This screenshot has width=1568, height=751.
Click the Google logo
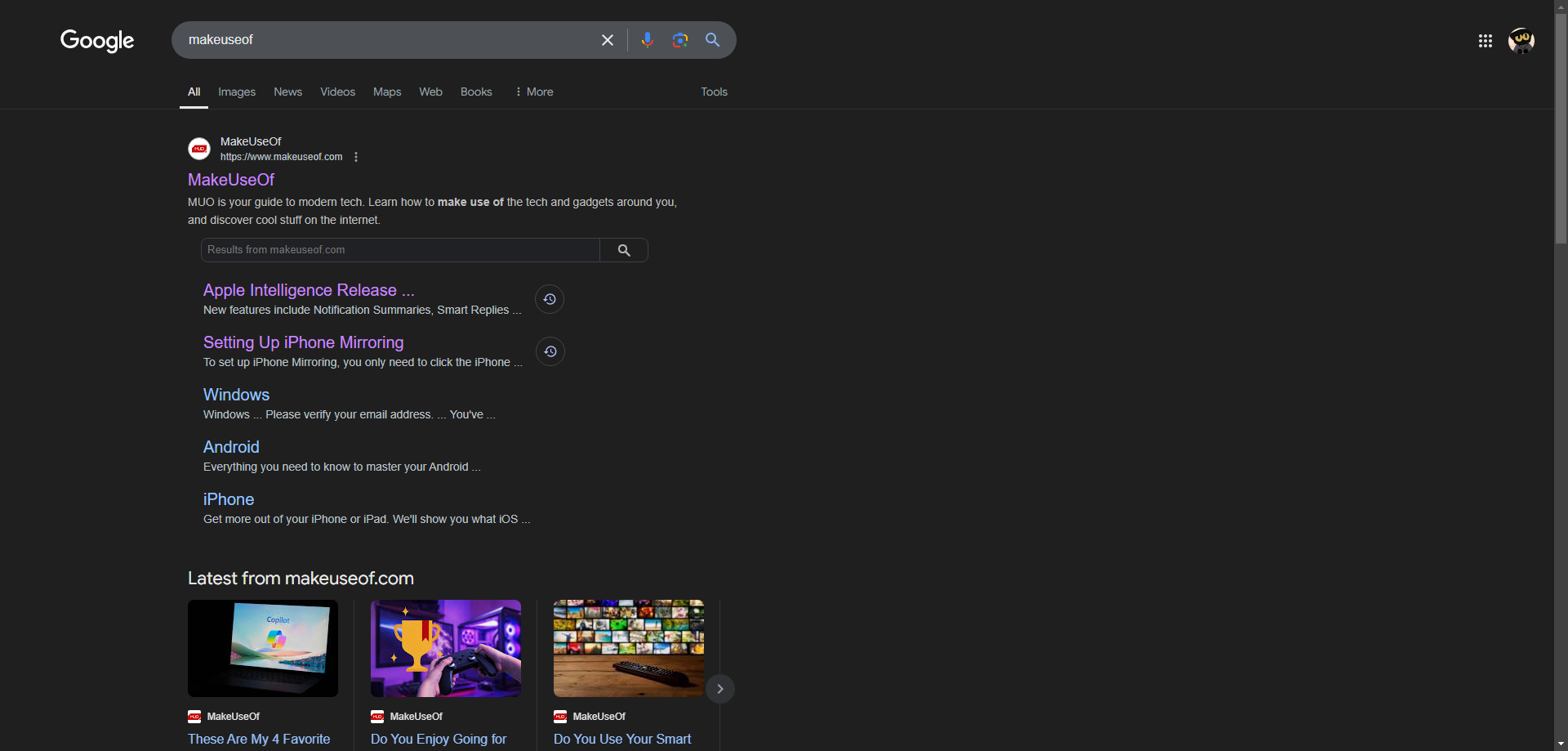(97, 40)
